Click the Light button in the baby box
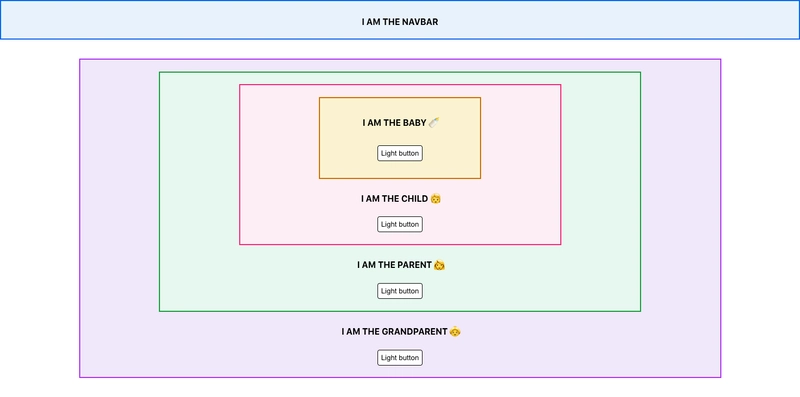 (399, 153)
